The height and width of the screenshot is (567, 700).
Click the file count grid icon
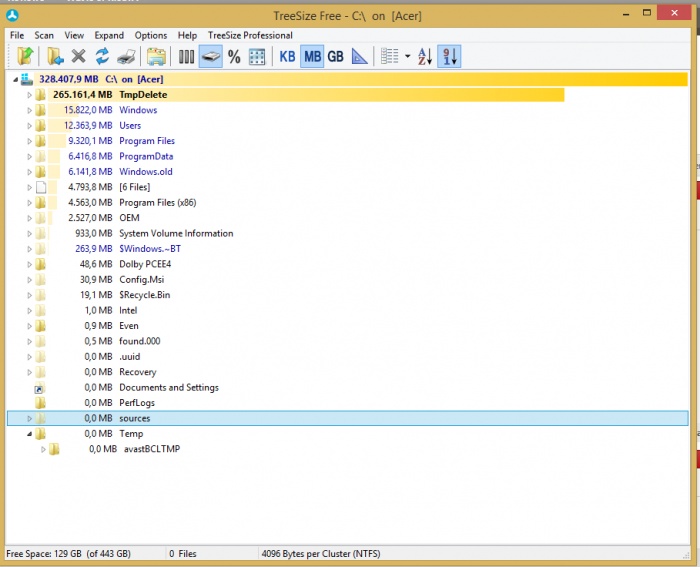click(x=257, y=57)
